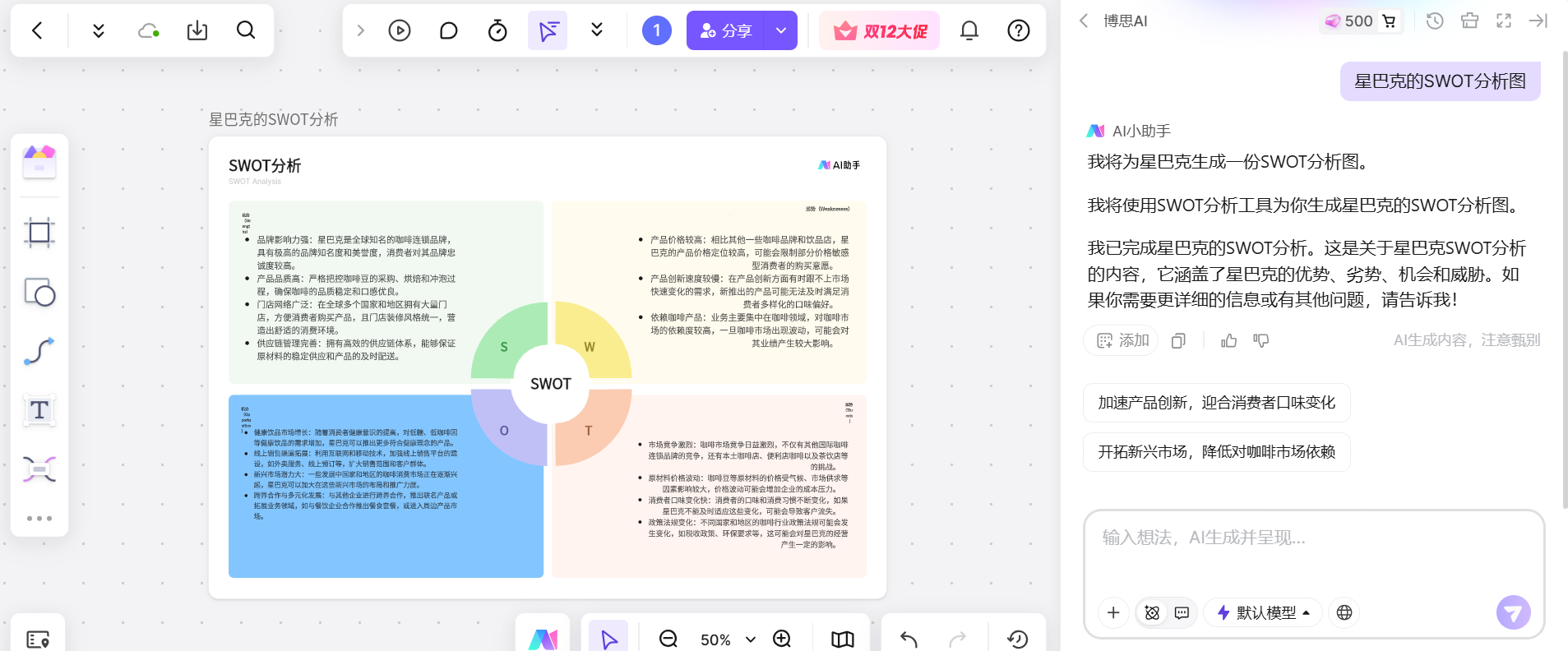Open the 50% zoom level dropdown
The image size is (1568, 651).
click(x=727, y=639)
